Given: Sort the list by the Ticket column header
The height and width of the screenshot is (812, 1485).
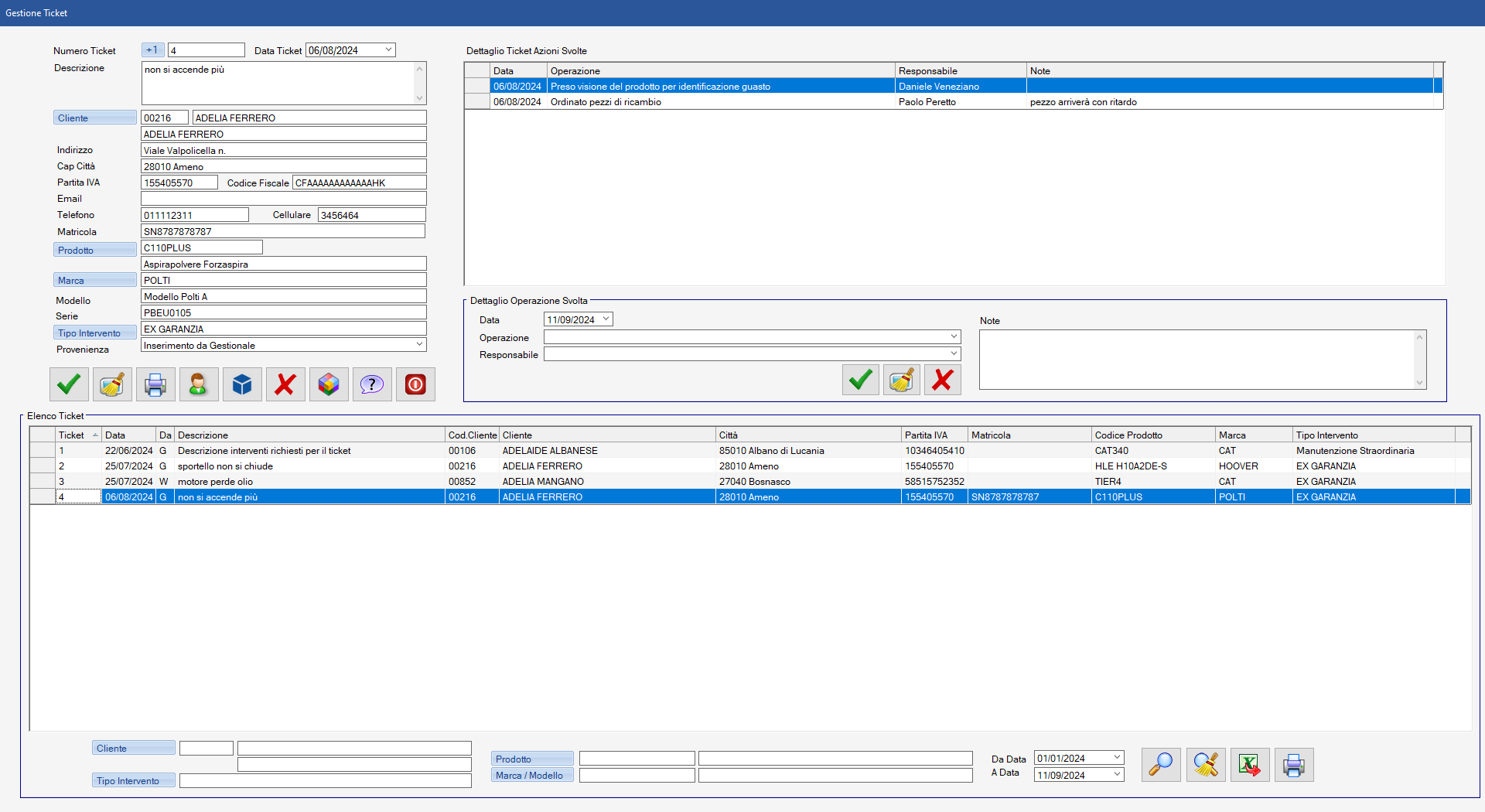Looking at the screenshot, I should pyautogui.click(x=77, y=435).
